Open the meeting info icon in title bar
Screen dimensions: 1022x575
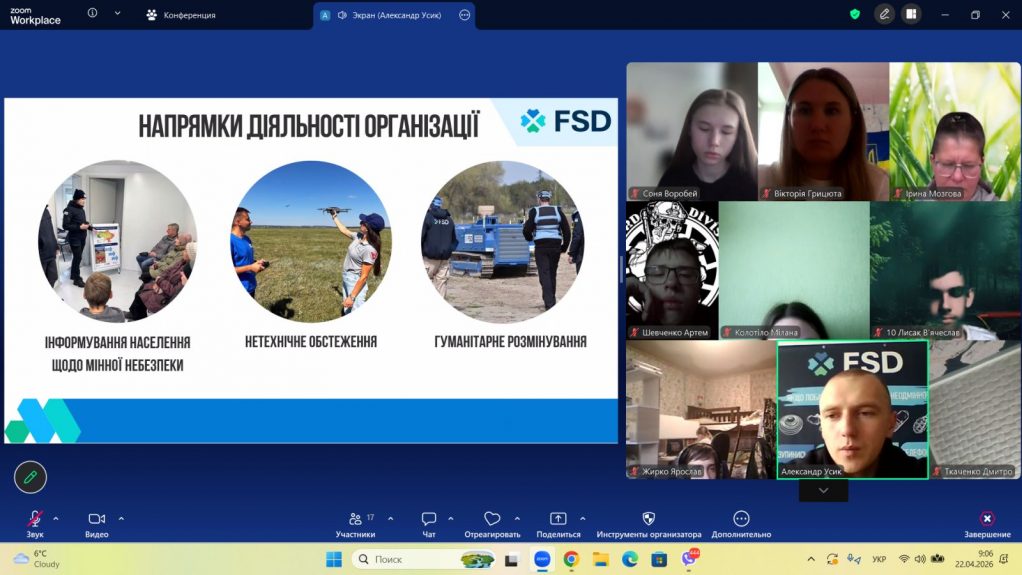click(x=93, y=13)
